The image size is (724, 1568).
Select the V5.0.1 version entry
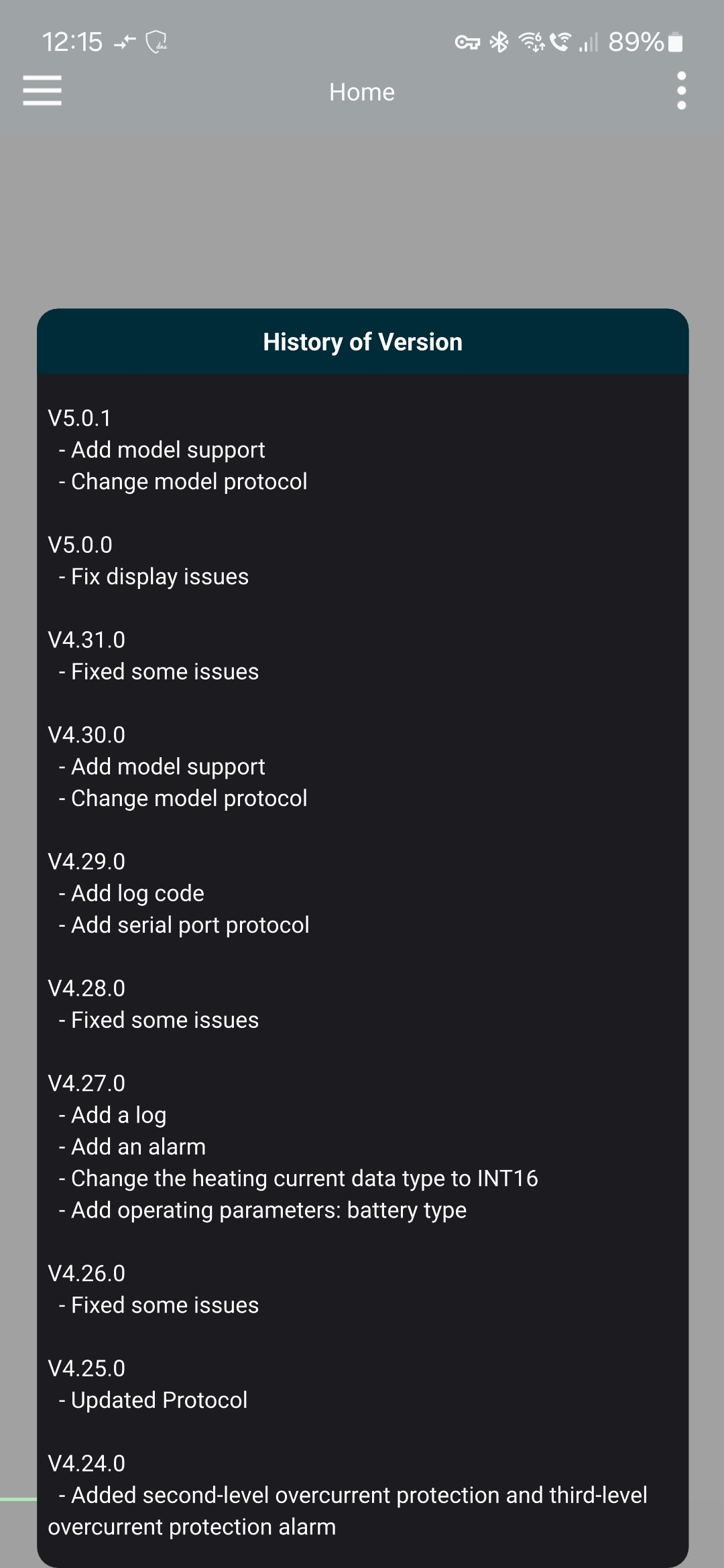[79, 418]
